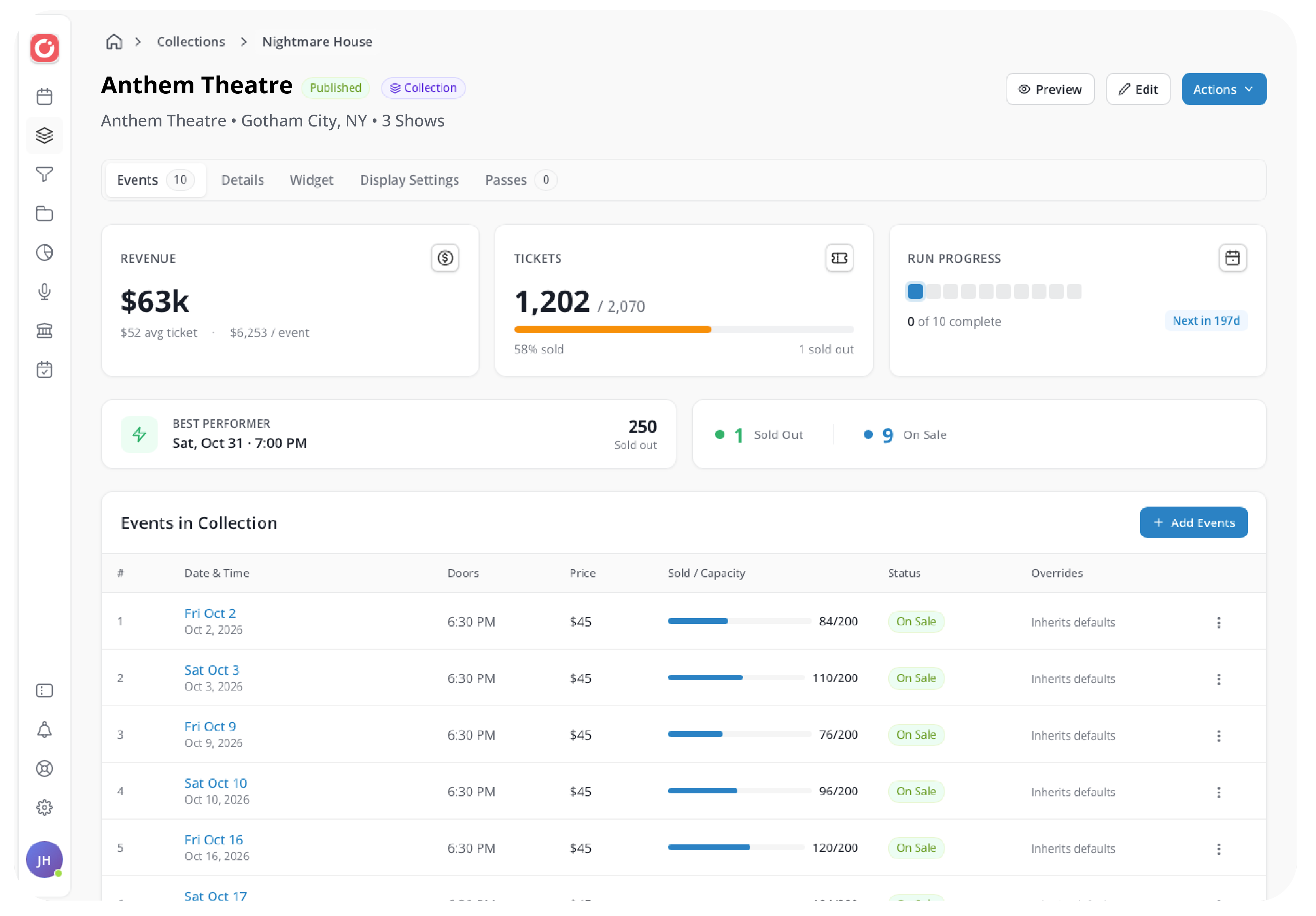Click the stacked layers collections sidebar icon
Image resolution: width=1316 pixels, height=916 pixels.
(x=45, y=135)
